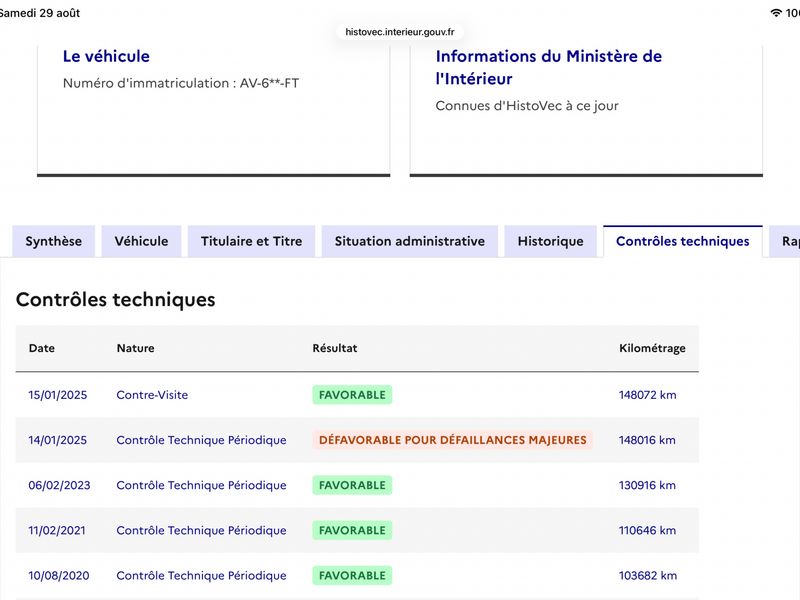
Task: Click the 103682 km mileage value
Action: [647, 576]
